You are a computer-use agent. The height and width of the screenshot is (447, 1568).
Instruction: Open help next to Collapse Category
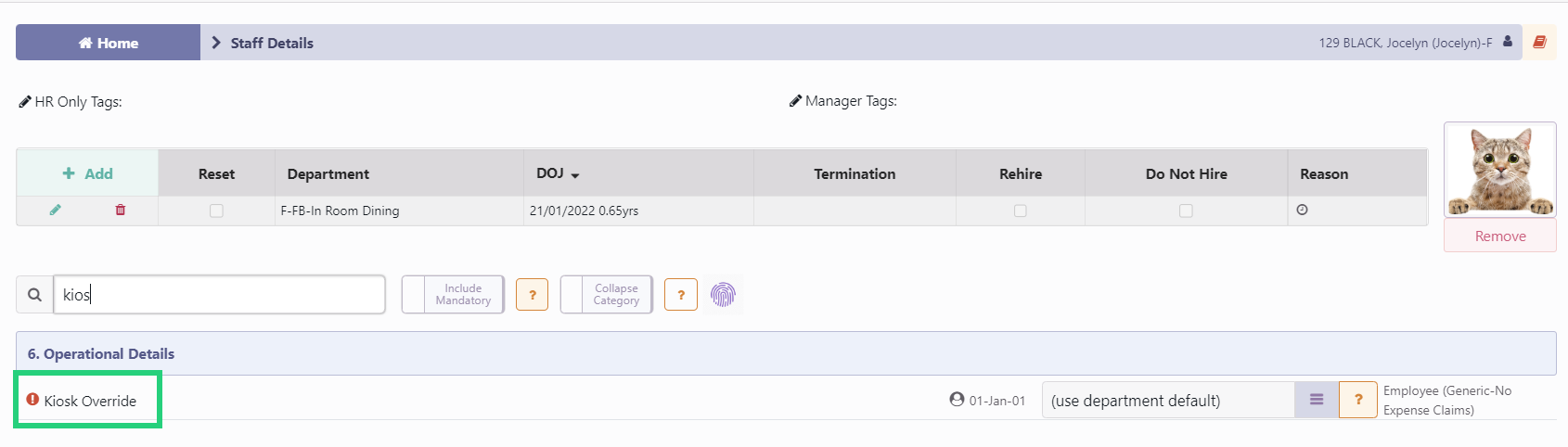click(680, 295)
